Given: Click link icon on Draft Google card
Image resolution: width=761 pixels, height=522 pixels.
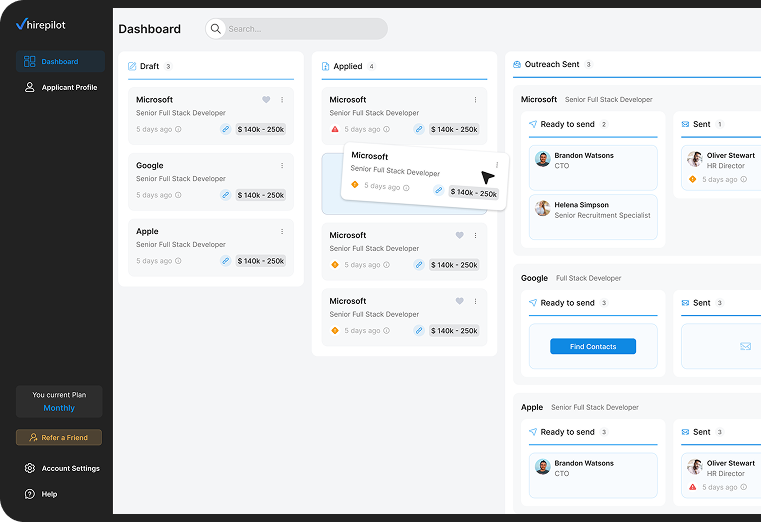Looking at the screenshot, I should (x=225, y=195).
